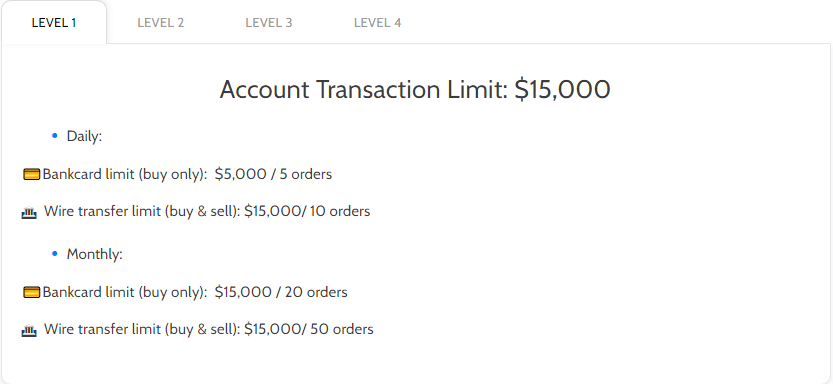The width and height of the screenshot is (833, 384).
Task: Click the Daily label
Action: [x=84, y=136]
